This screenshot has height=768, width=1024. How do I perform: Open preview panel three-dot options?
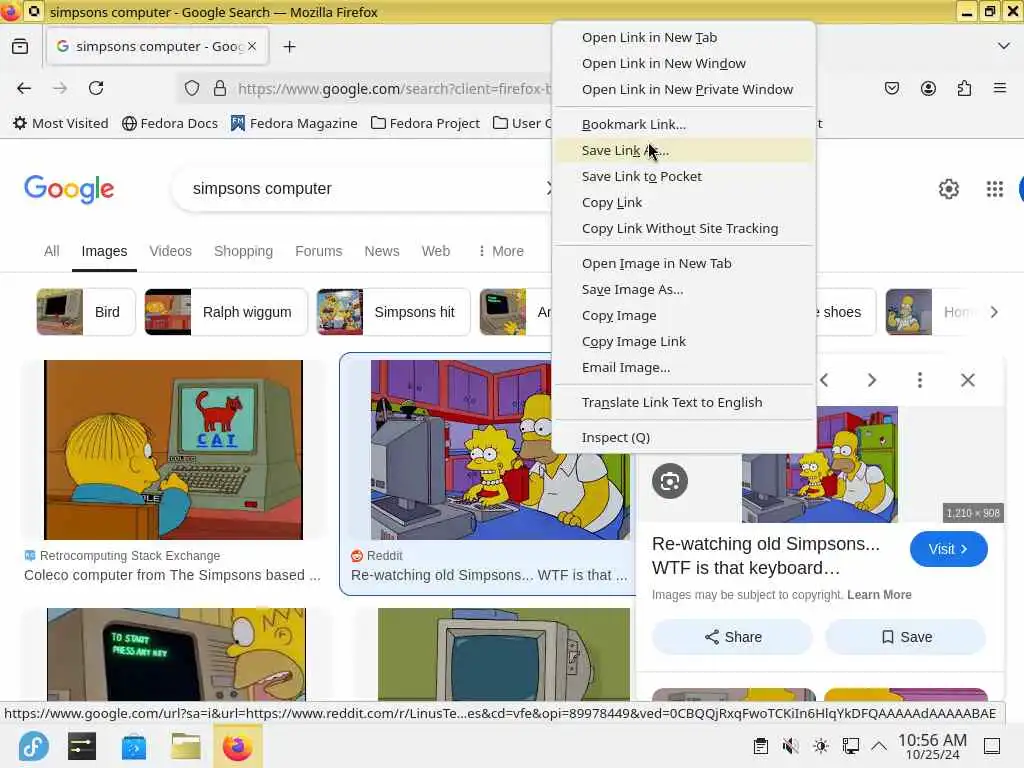click(x=920, y=380)
